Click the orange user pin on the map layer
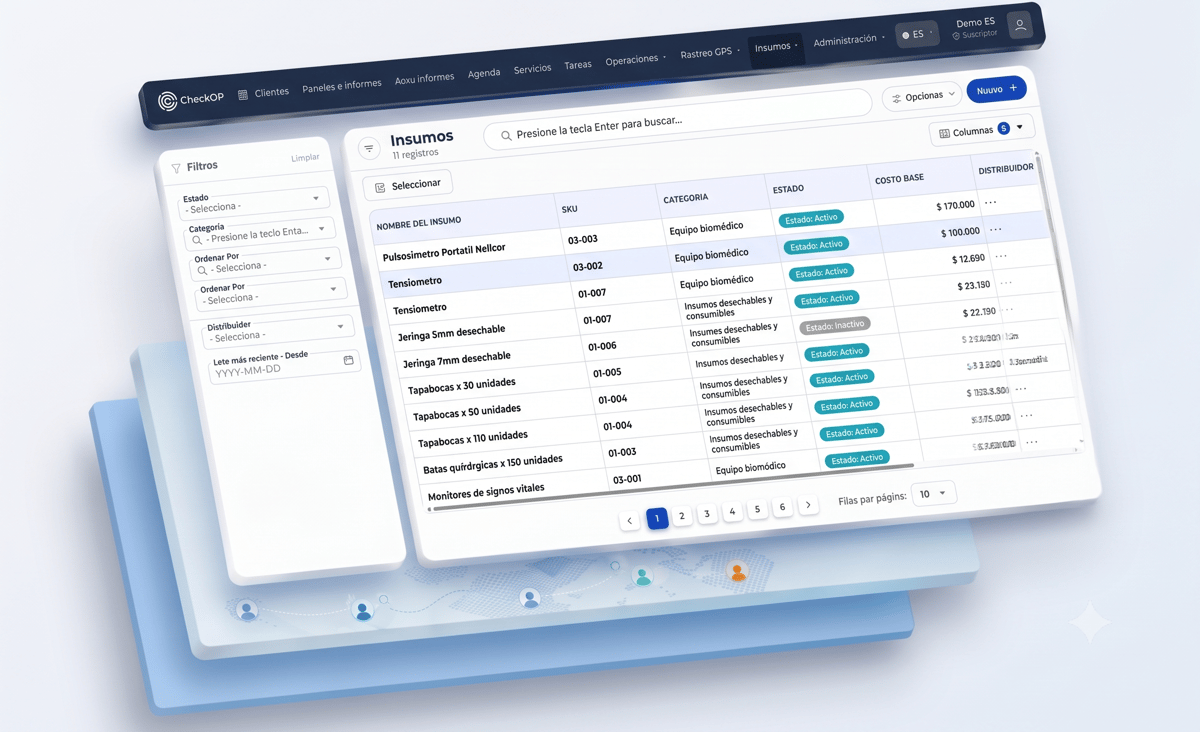 pyautogui.click(x=738, y=572)
